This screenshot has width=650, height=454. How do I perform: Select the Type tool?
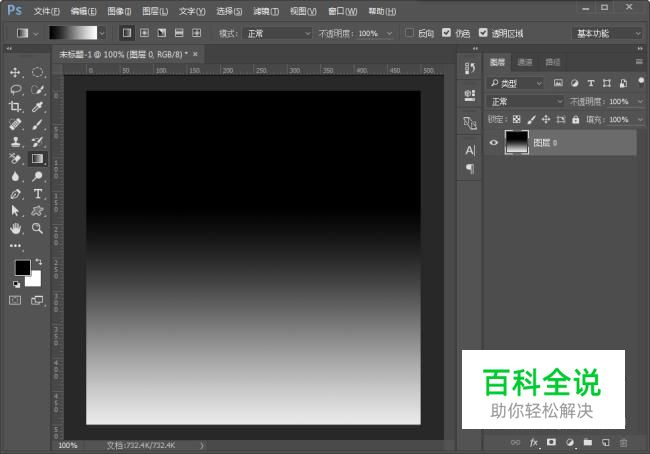tap(37, 194)
